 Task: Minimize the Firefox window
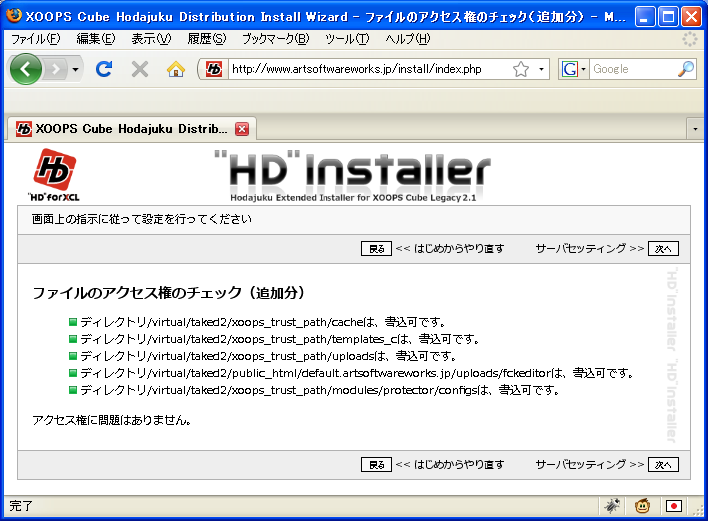[645, 17]
